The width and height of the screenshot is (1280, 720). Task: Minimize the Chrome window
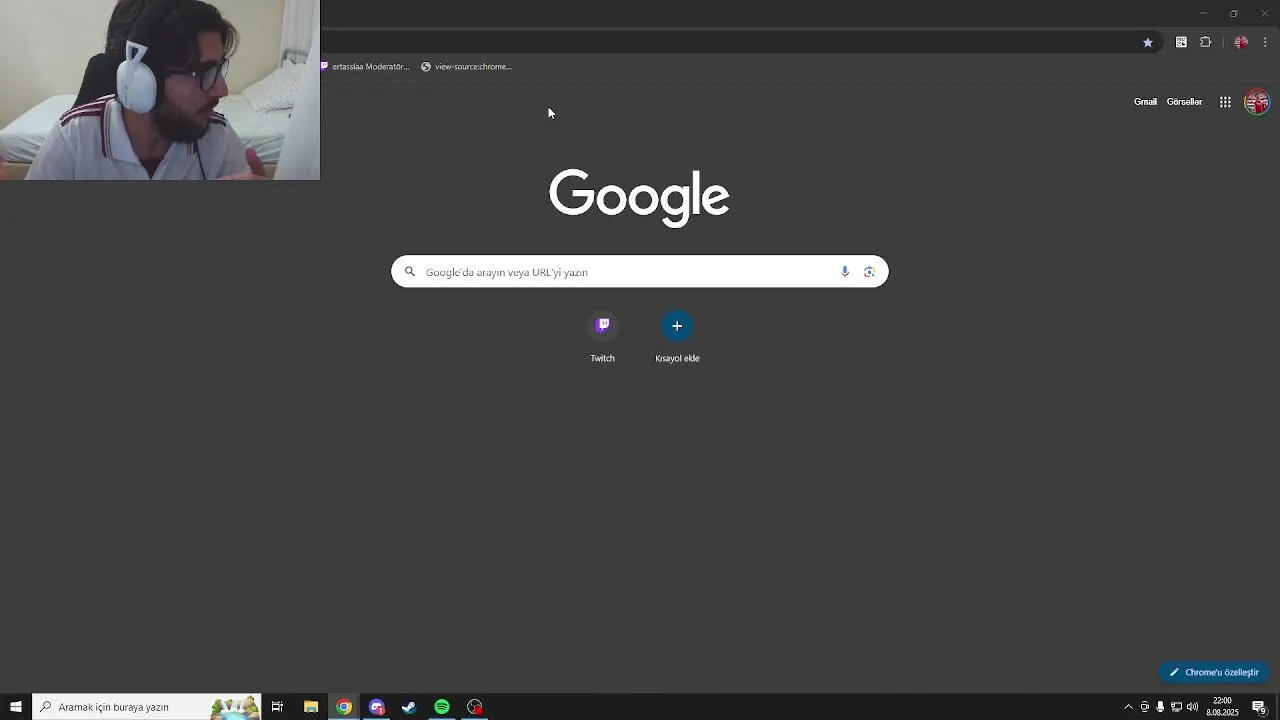(x=1203, y=13)
